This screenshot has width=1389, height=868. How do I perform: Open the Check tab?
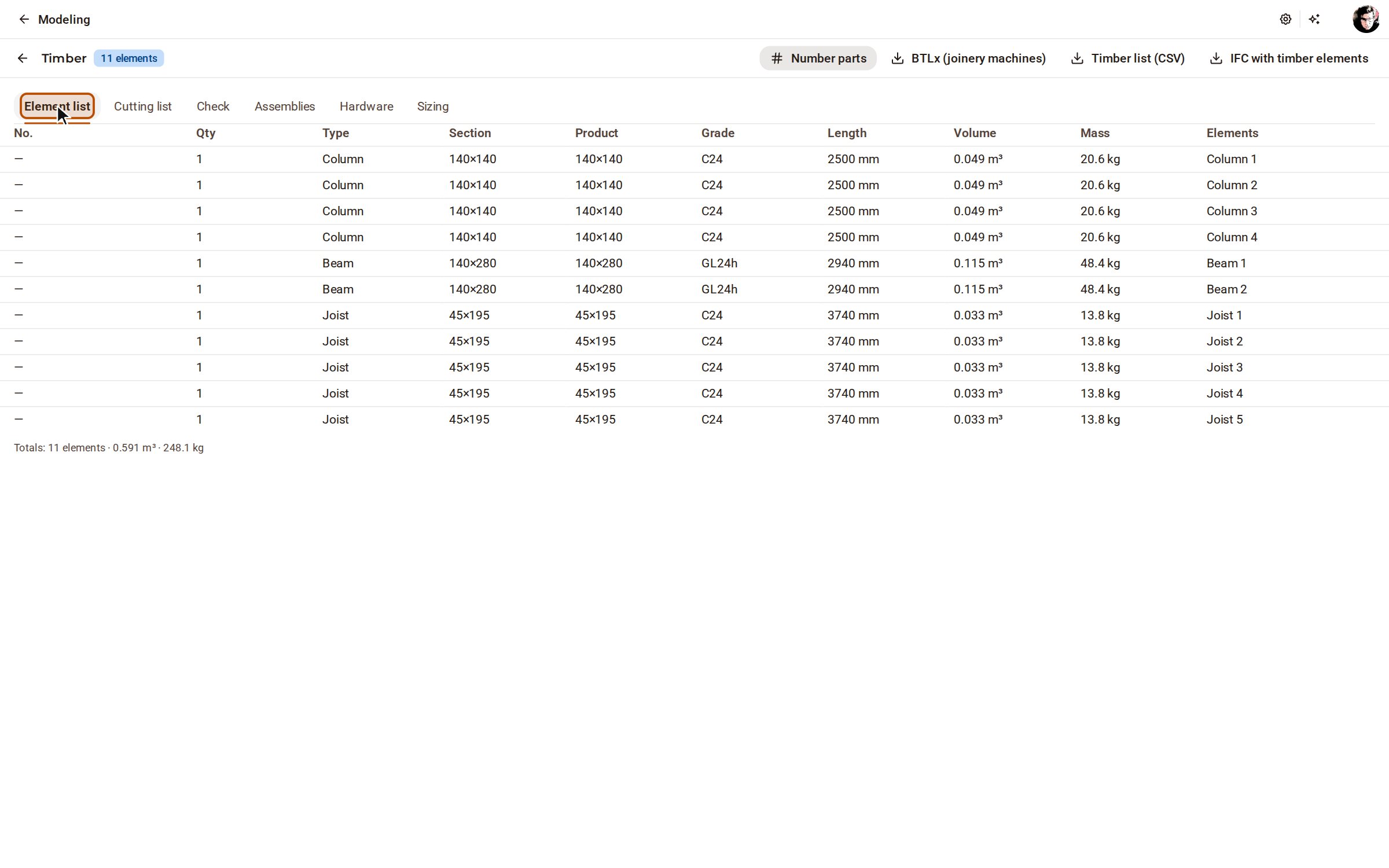(x=213, y=106)
